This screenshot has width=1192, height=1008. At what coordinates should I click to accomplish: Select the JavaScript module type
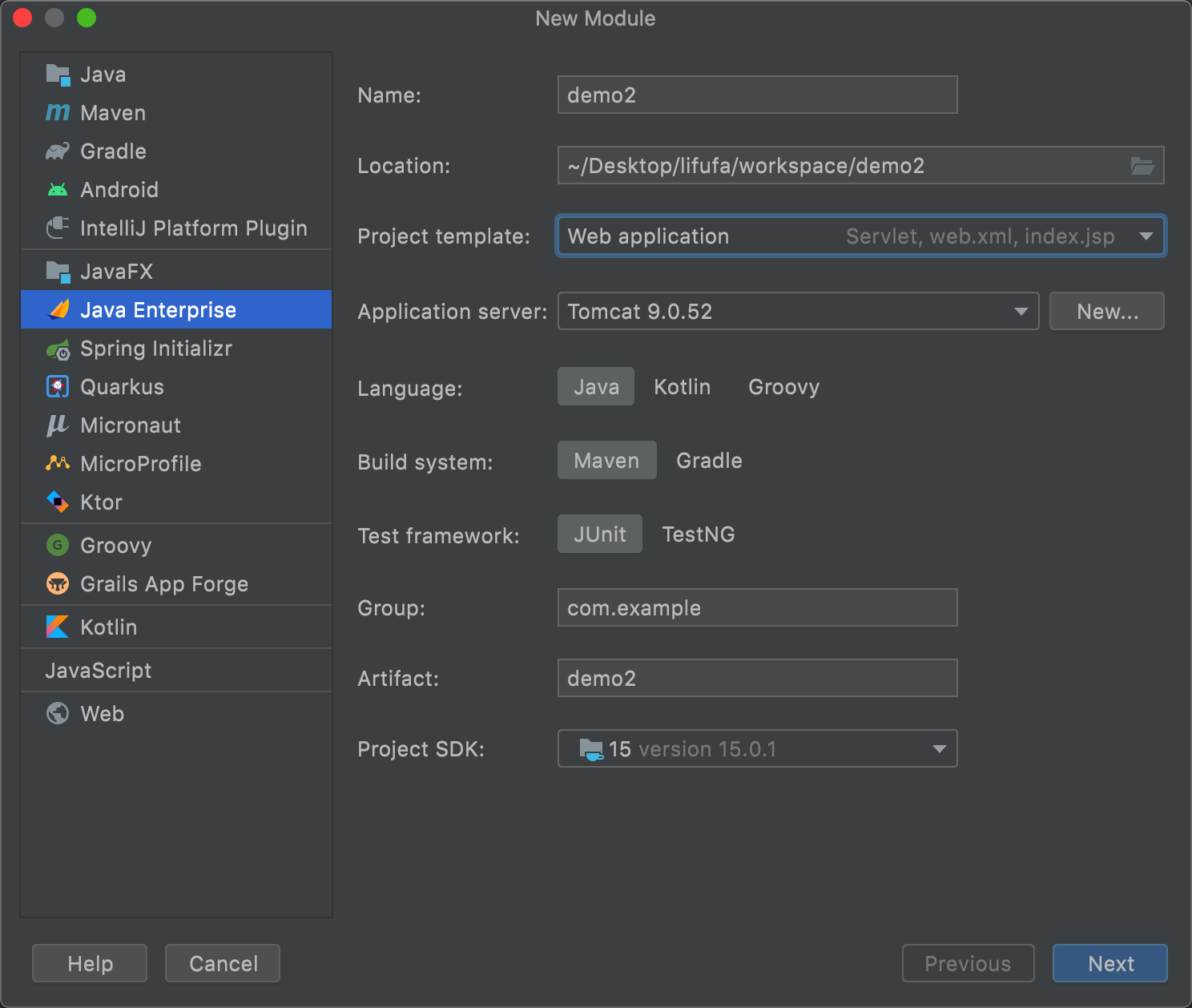176,671
